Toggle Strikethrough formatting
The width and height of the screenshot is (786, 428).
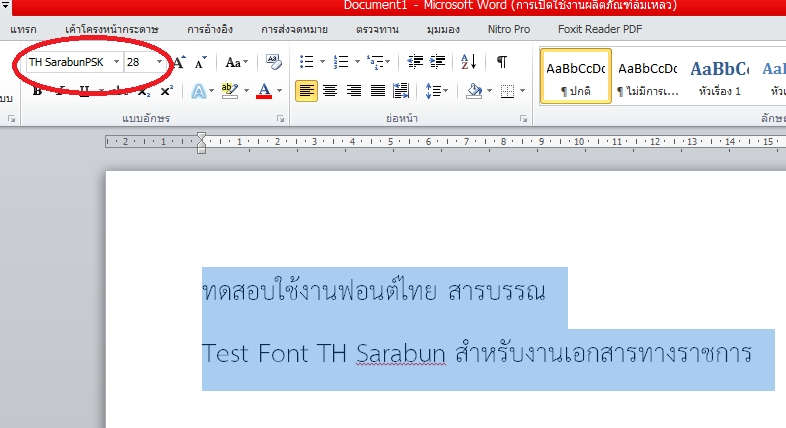(120, 91)
